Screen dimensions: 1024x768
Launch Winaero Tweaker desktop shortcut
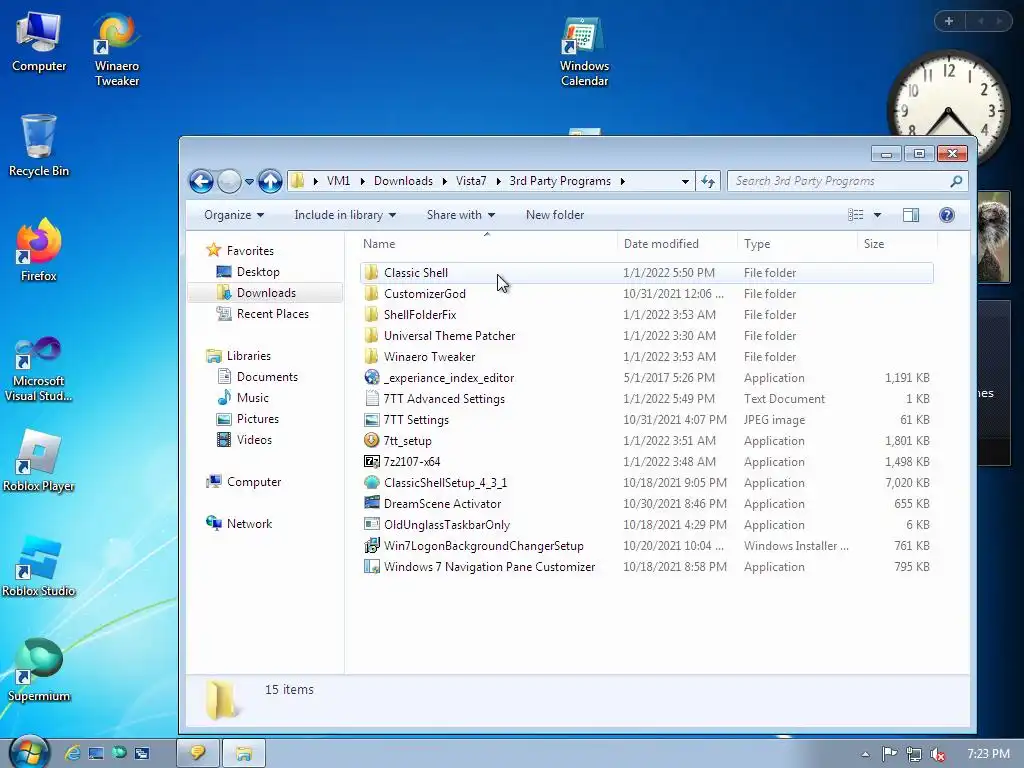116,50
